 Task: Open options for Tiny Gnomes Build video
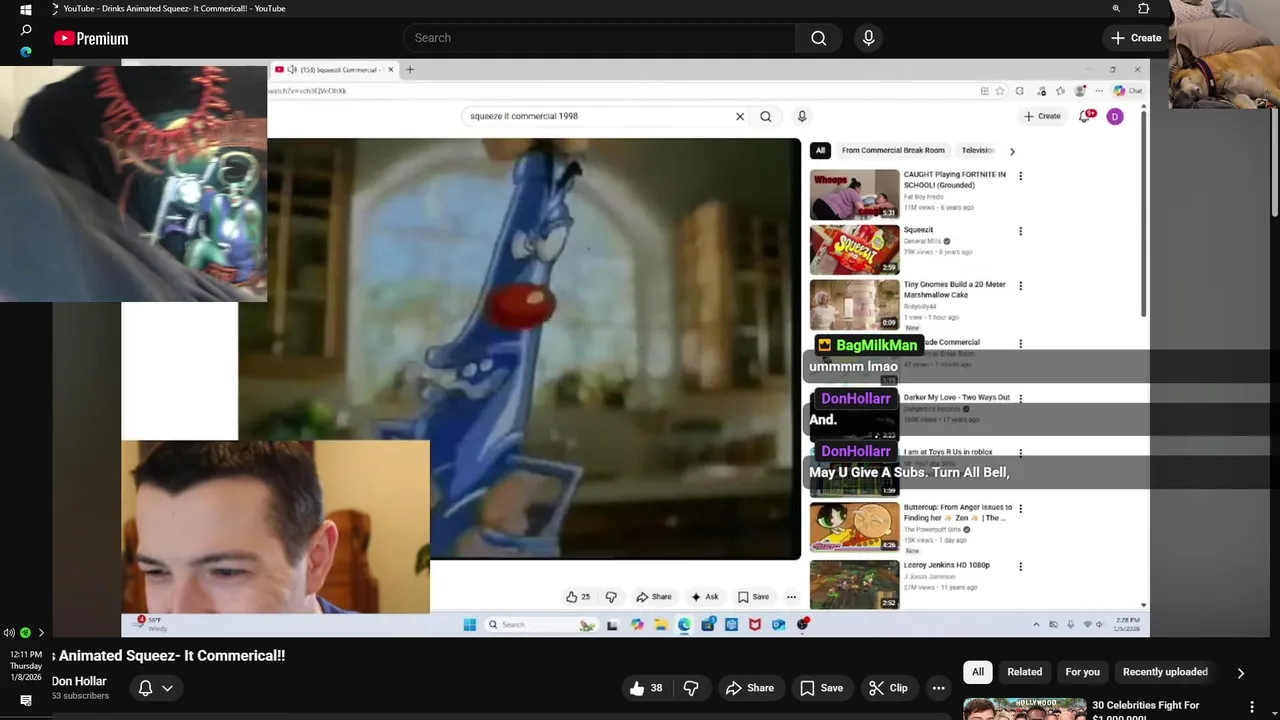1020,286
